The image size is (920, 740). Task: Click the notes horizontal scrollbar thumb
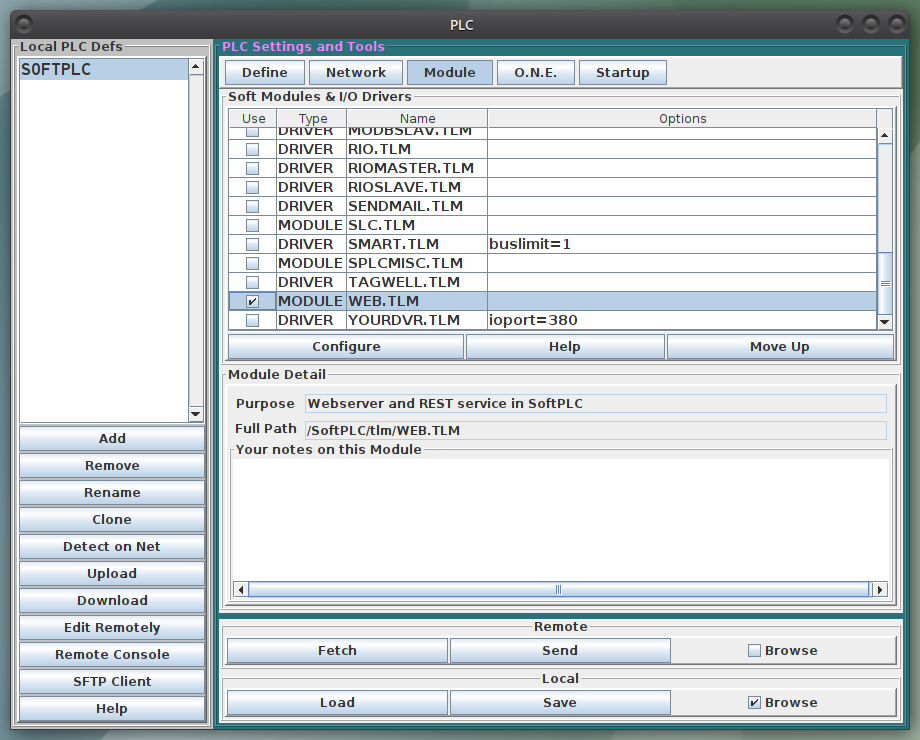click(x=559, y=589)
